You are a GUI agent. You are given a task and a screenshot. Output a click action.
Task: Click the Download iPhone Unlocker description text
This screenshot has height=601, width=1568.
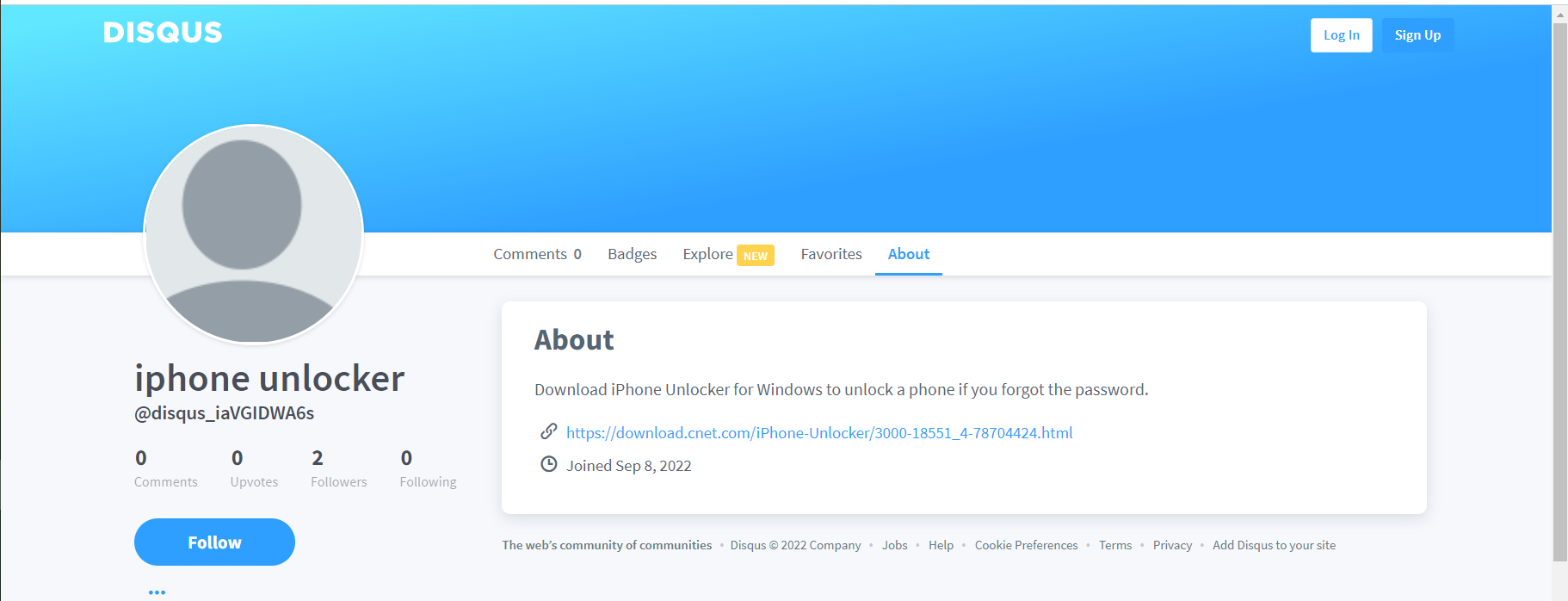(x=841, y=390)
